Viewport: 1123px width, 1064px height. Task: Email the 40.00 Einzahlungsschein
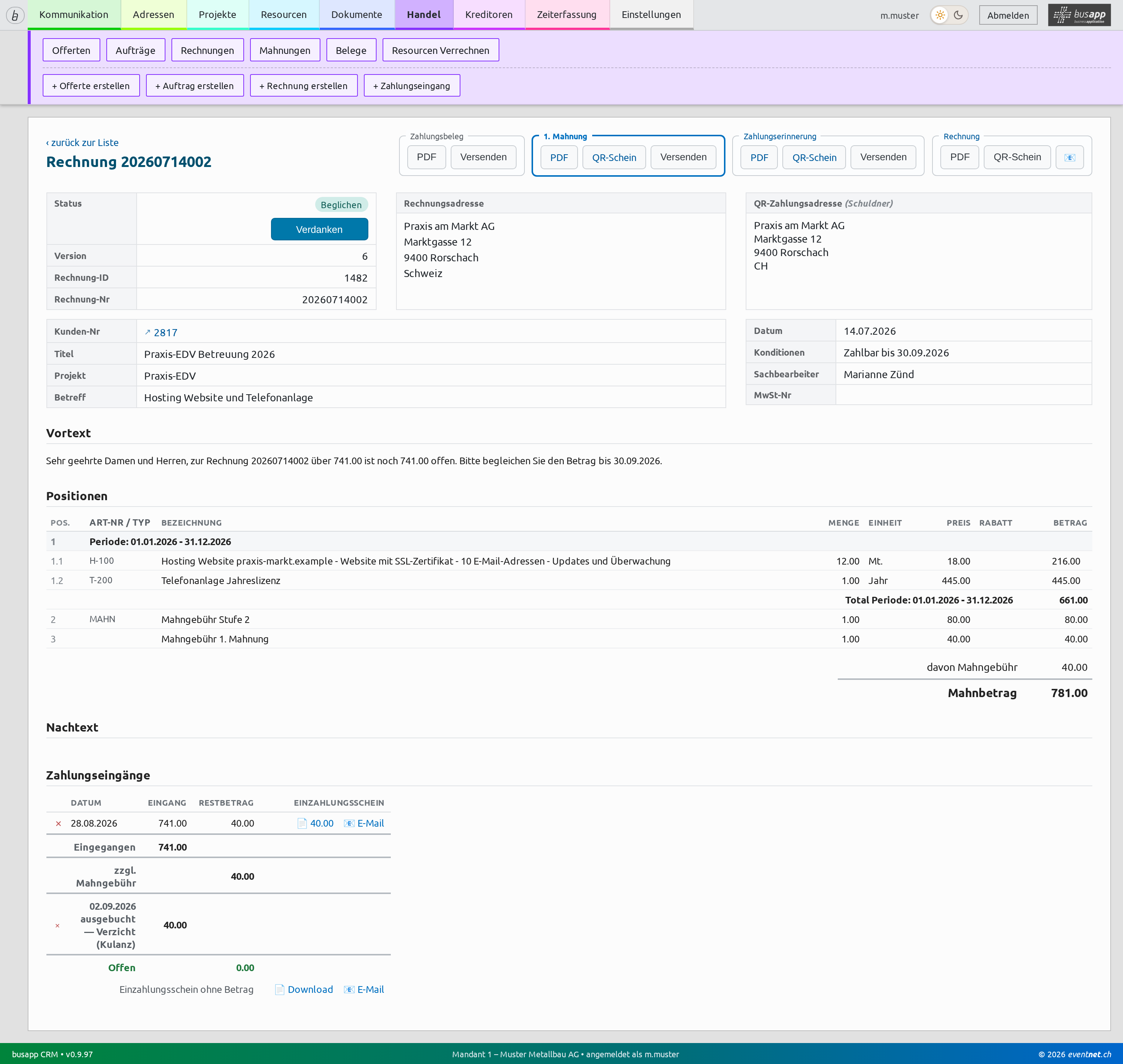click(x=364, y=824)
